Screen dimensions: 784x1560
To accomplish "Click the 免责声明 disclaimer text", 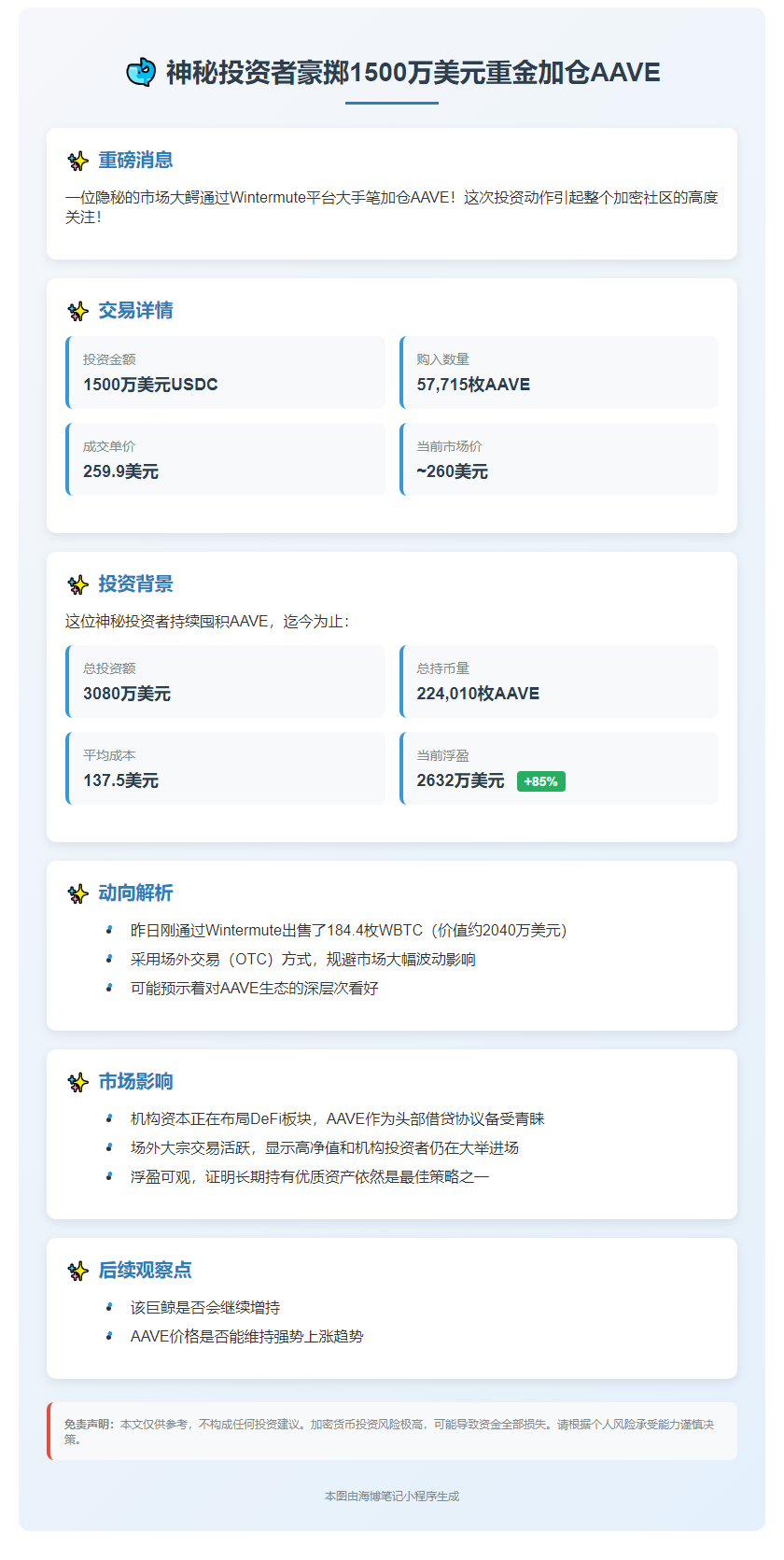I will click(x=390, y=1431).
